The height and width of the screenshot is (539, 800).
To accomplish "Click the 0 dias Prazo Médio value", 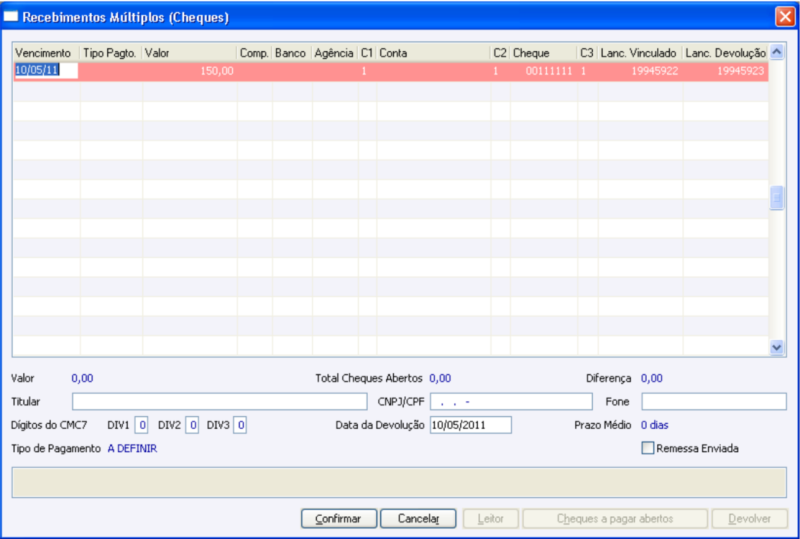I will point(655,425).
